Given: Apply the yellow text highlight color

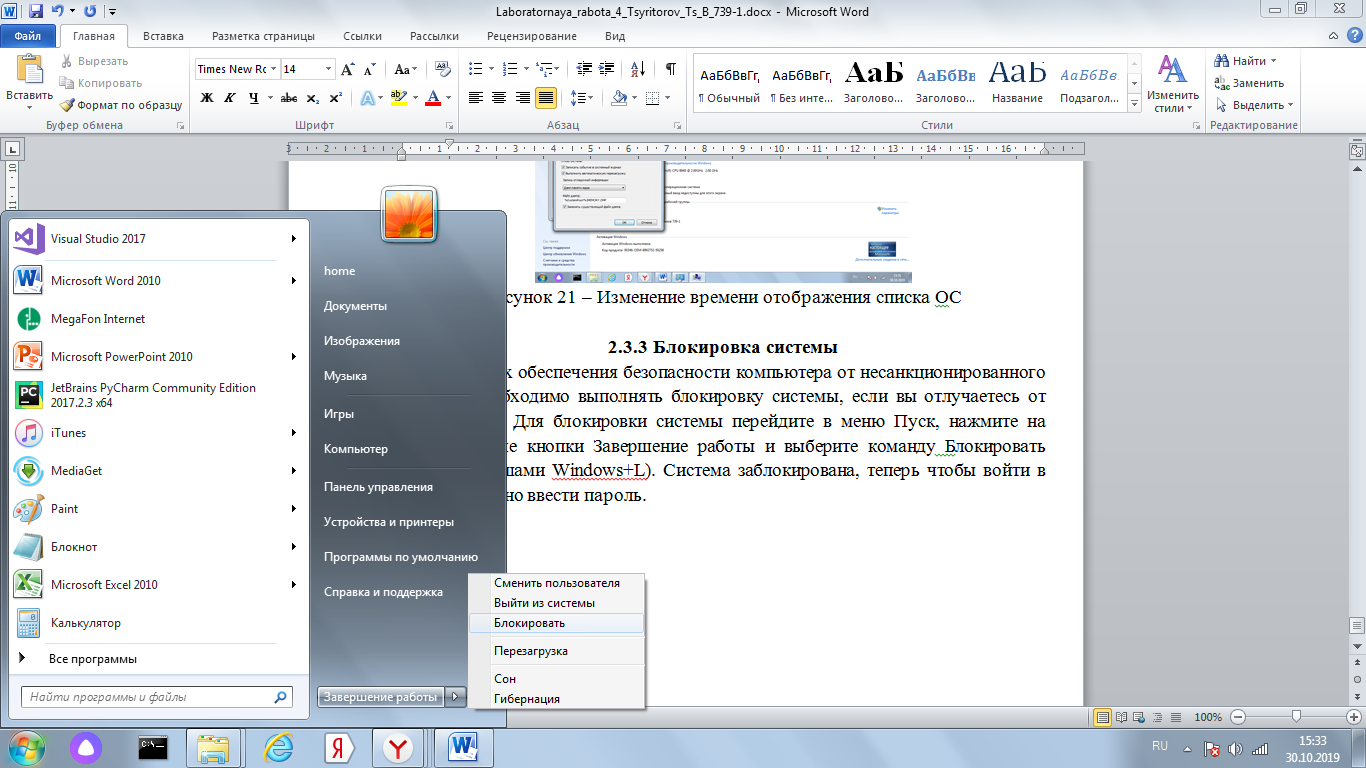Looking at the screenshot, I should [398, 98].
